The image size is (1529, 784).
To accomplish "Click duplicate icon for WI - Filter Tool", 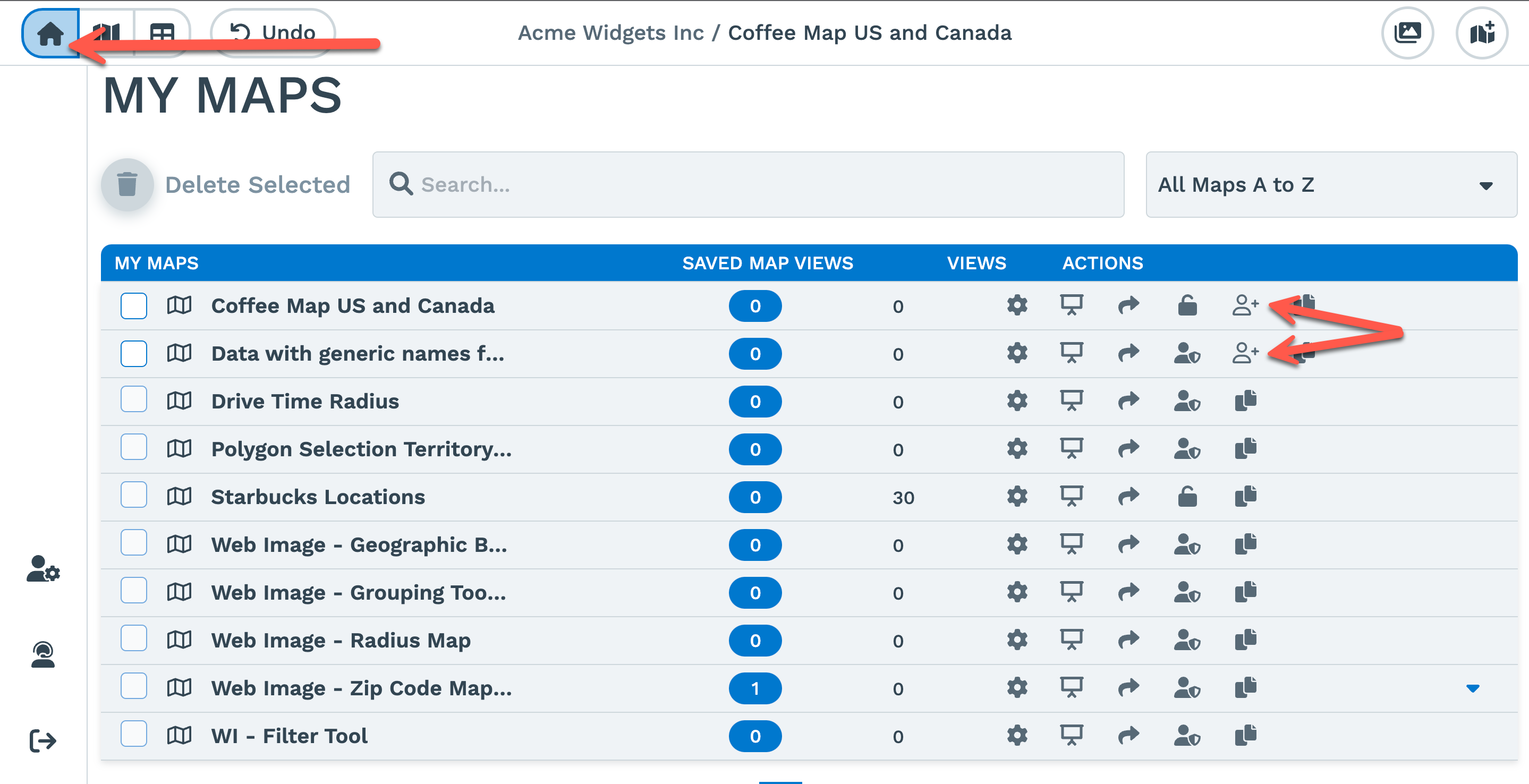I will (x=1245, y=736).
